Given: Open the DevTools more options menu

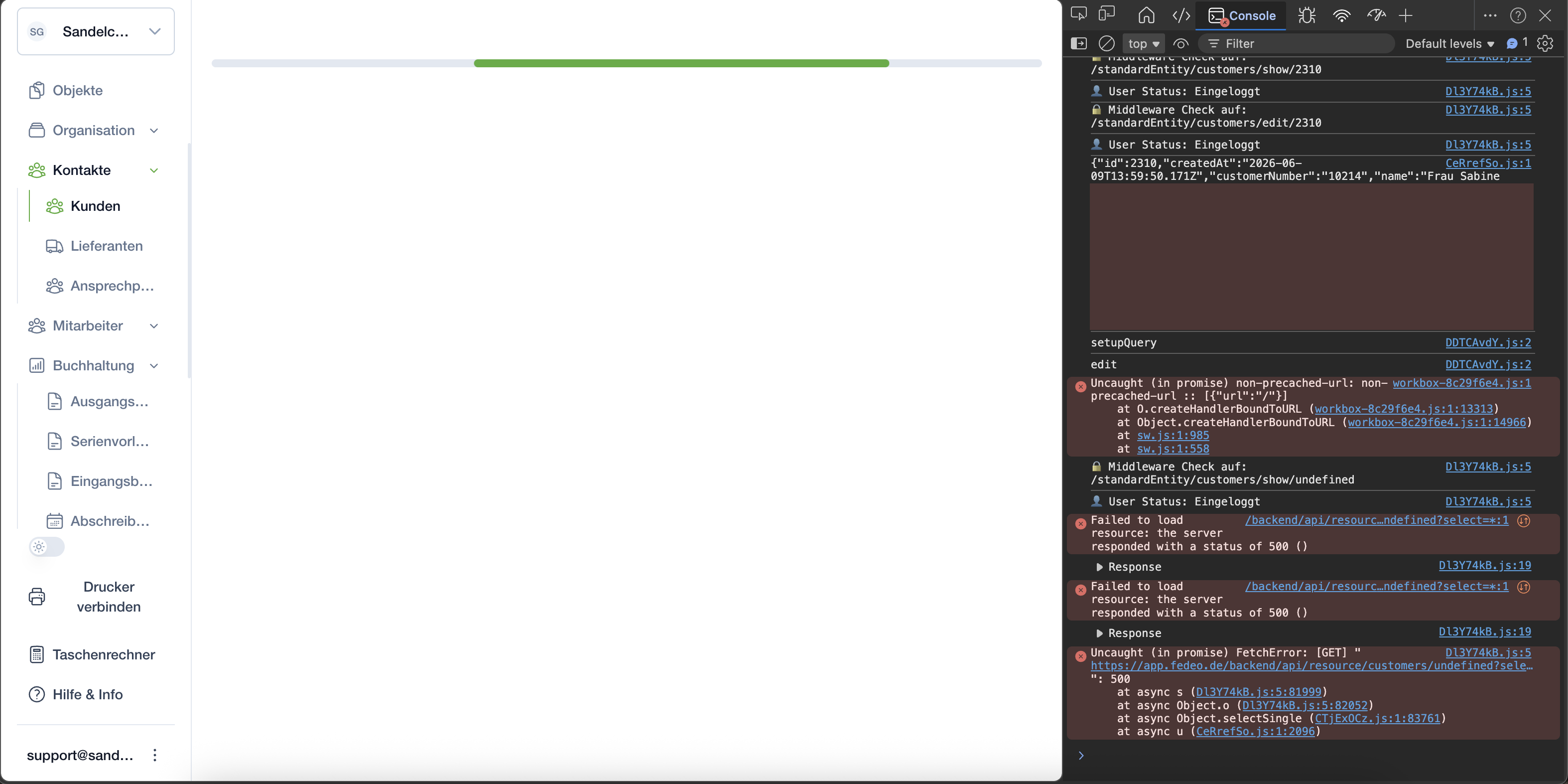Looking at the screenshot, I should click(1490, 15).
